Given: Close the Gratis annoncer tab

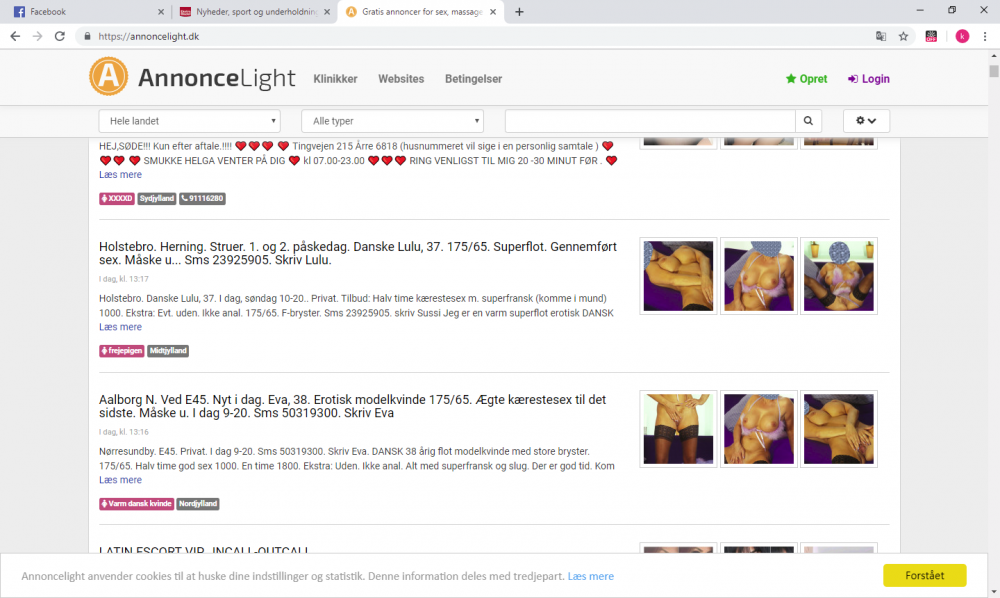Looking at the screenshot, I should [x=493, y=11].
